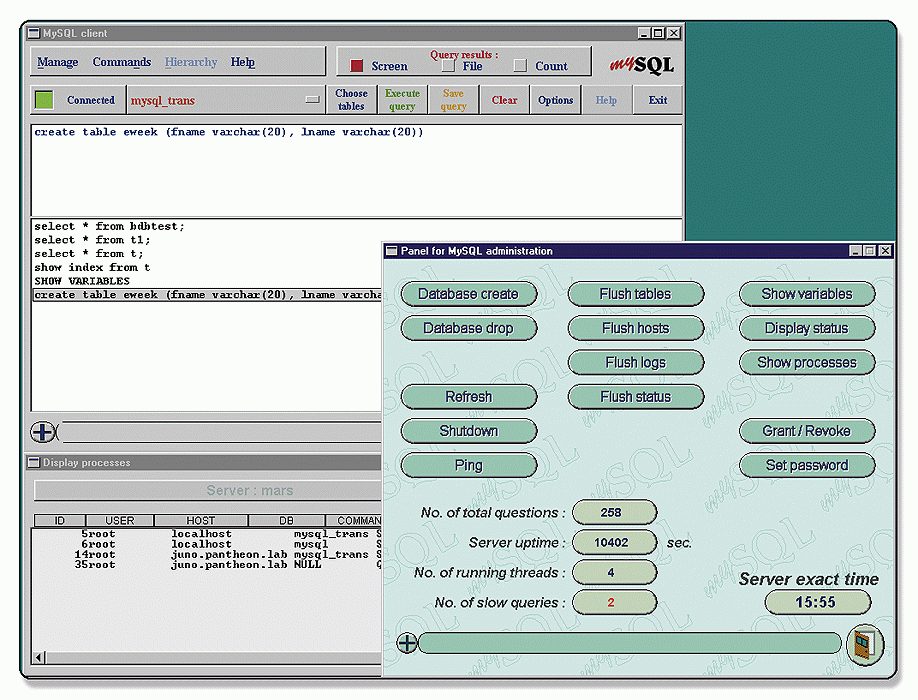
Task: Expand the mysql_trans database dropdown
Action: click(313, 100)
